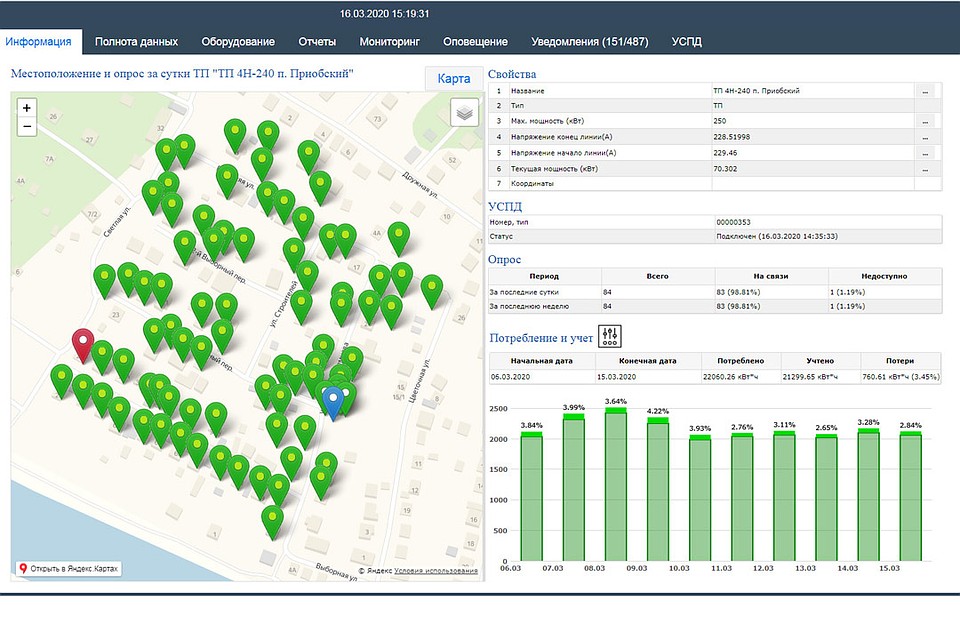Click the 10.03 bar showing 3.93%

(700, 498)
